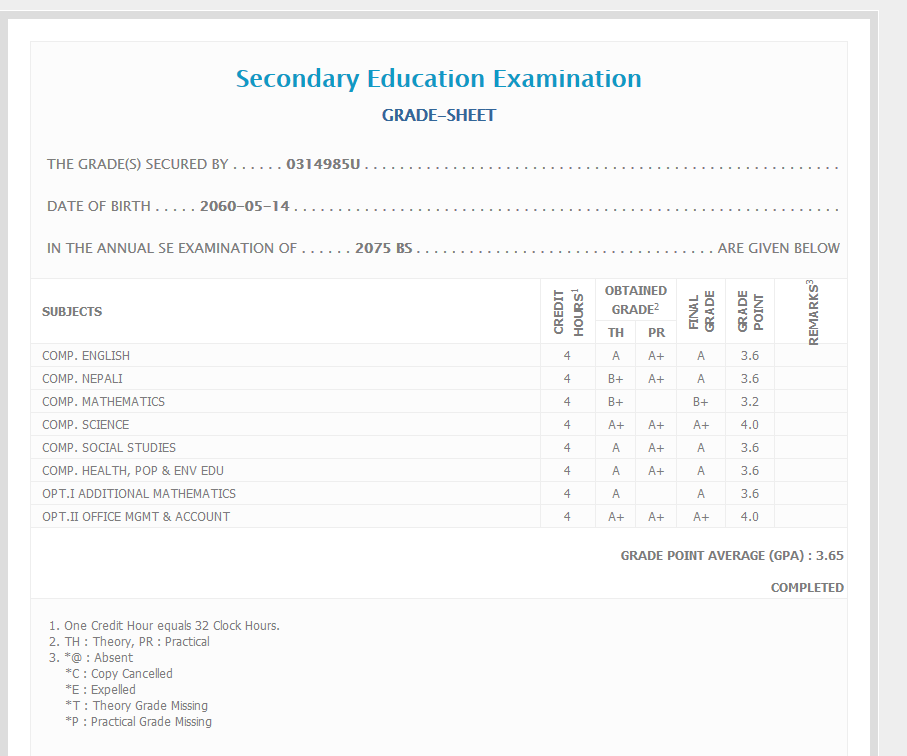This screenshot has width=907, height=756.
Task: Click the SUBJECTS column header
Action: (72, 312)
